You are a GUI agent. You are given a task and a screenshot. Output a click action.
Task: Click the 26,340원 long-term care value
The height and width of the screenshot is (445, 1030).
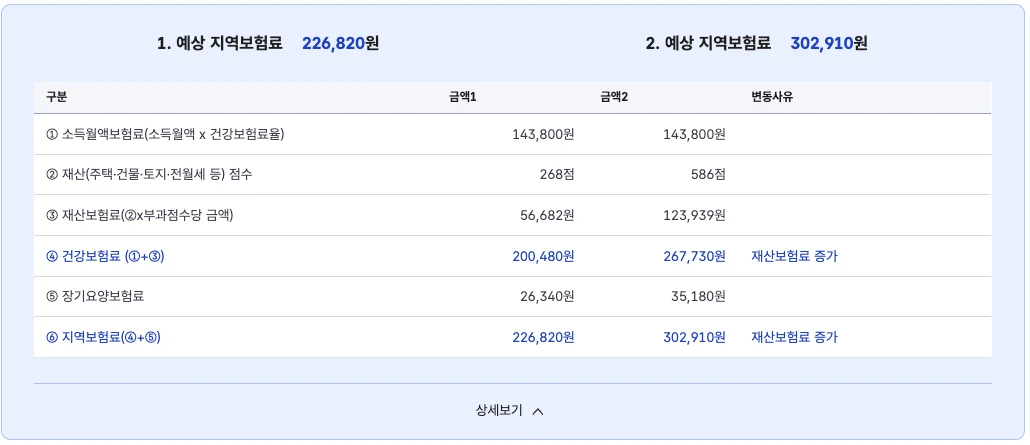click(547, 296)
